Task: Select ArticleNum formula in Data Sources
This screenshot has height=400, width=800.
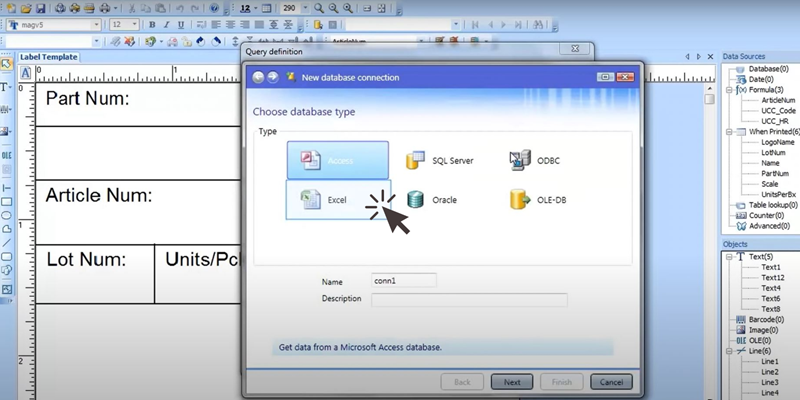Action: tap(778, 101)
